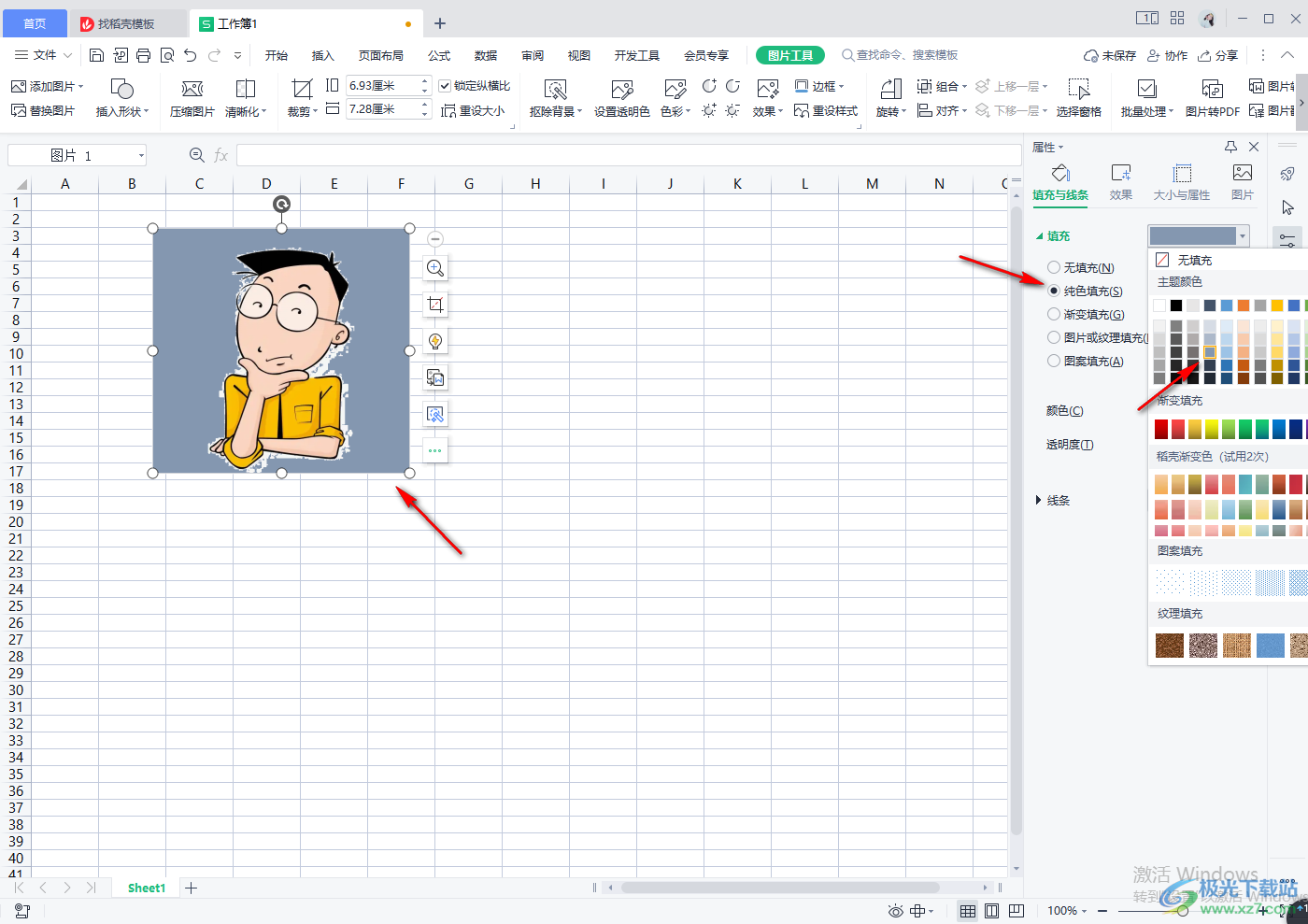Click the 未保存 (Unsaved) cloud button
This screenshot has height=924, width=1308.
tap(1110, 55)
